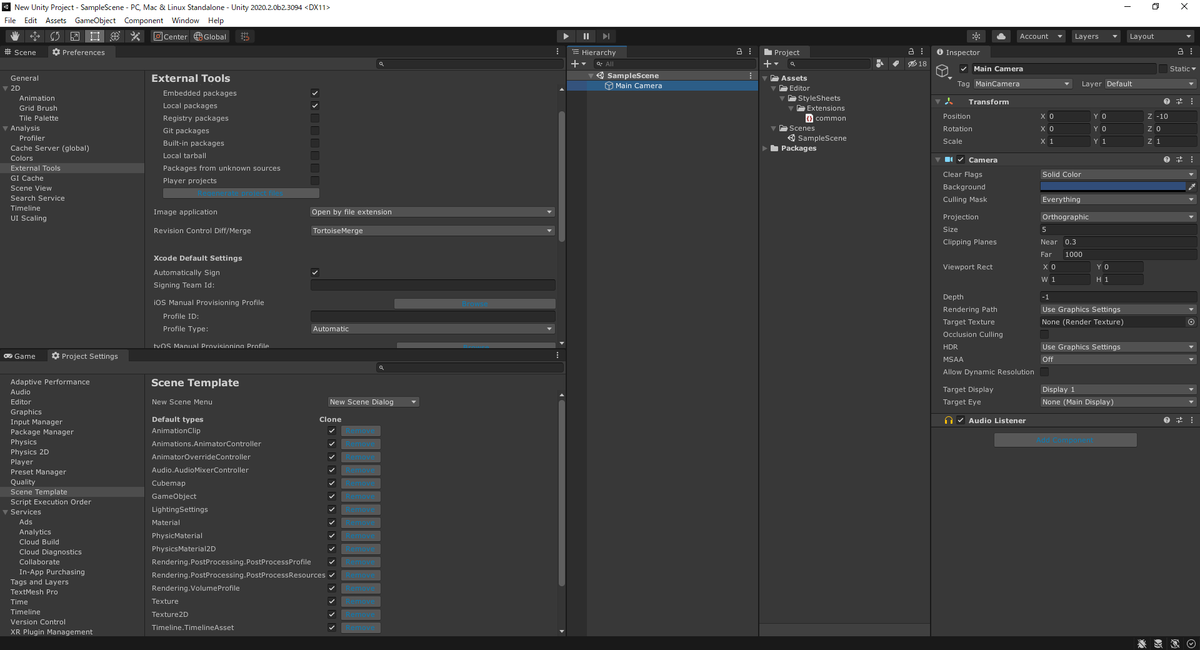1200x650 pixels.
Task: Toggle Occlusion Culling checkbox
Action: tap(1045, 334)
